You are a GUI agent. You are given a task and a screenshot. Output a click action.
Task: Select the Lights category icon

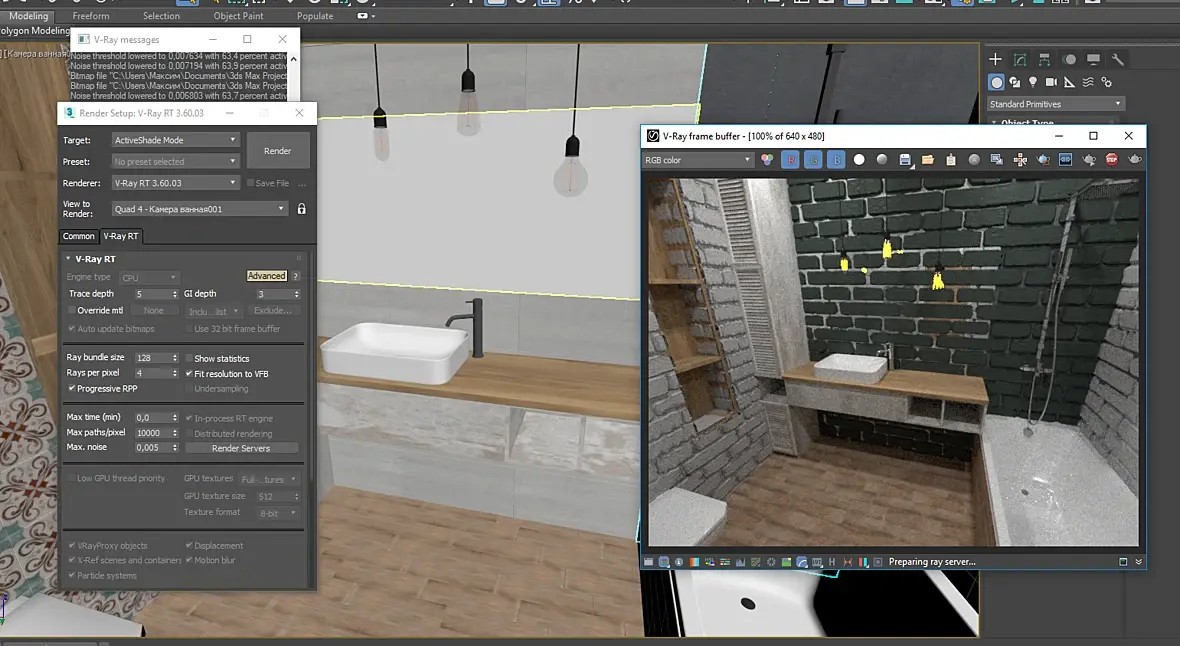tap(1033, 82)
